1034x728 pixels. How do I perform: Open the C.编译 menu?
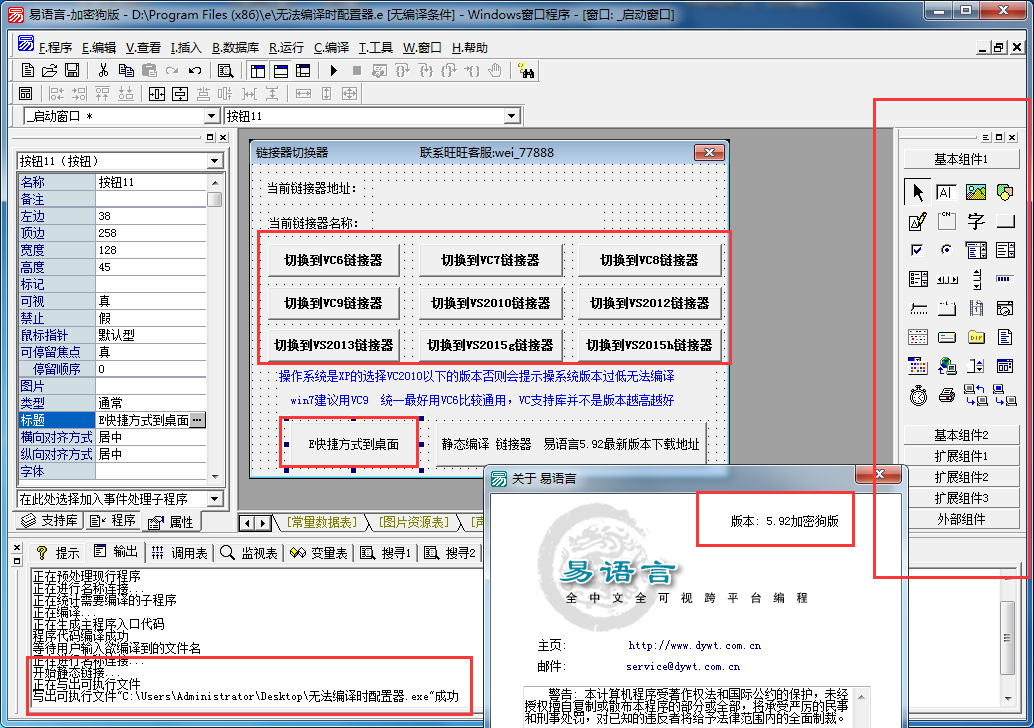[x=332, y=47]
